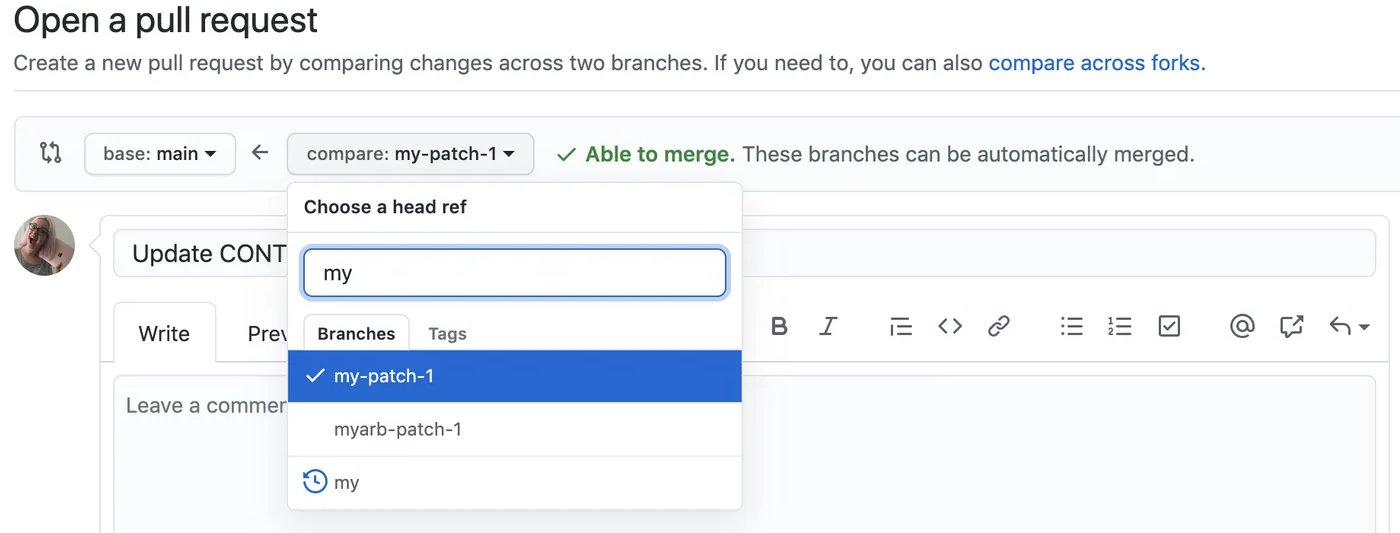Add a link using the link icon
This screenshot has width=1400, height=533.
tap(998, 326)
